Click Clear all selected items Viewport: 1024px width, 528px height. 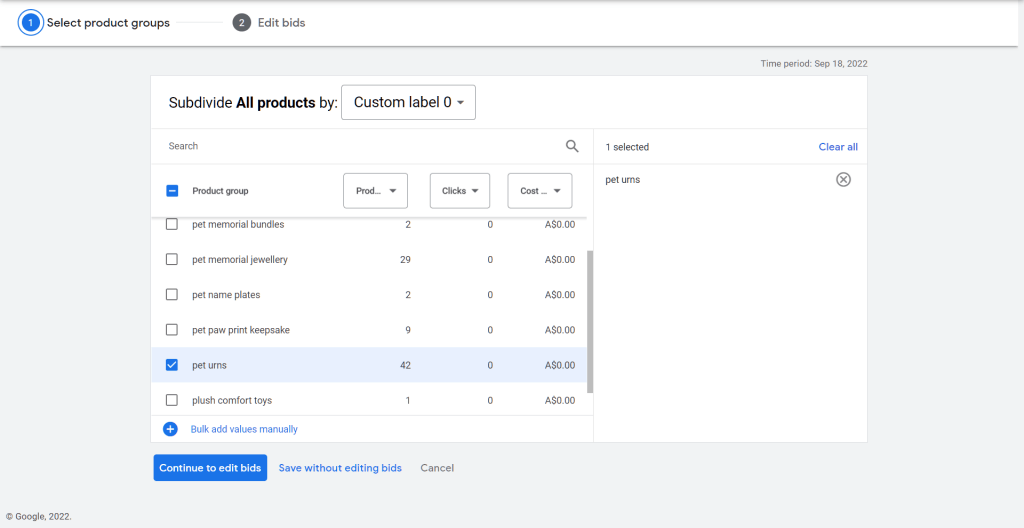[x=837, y=147]
